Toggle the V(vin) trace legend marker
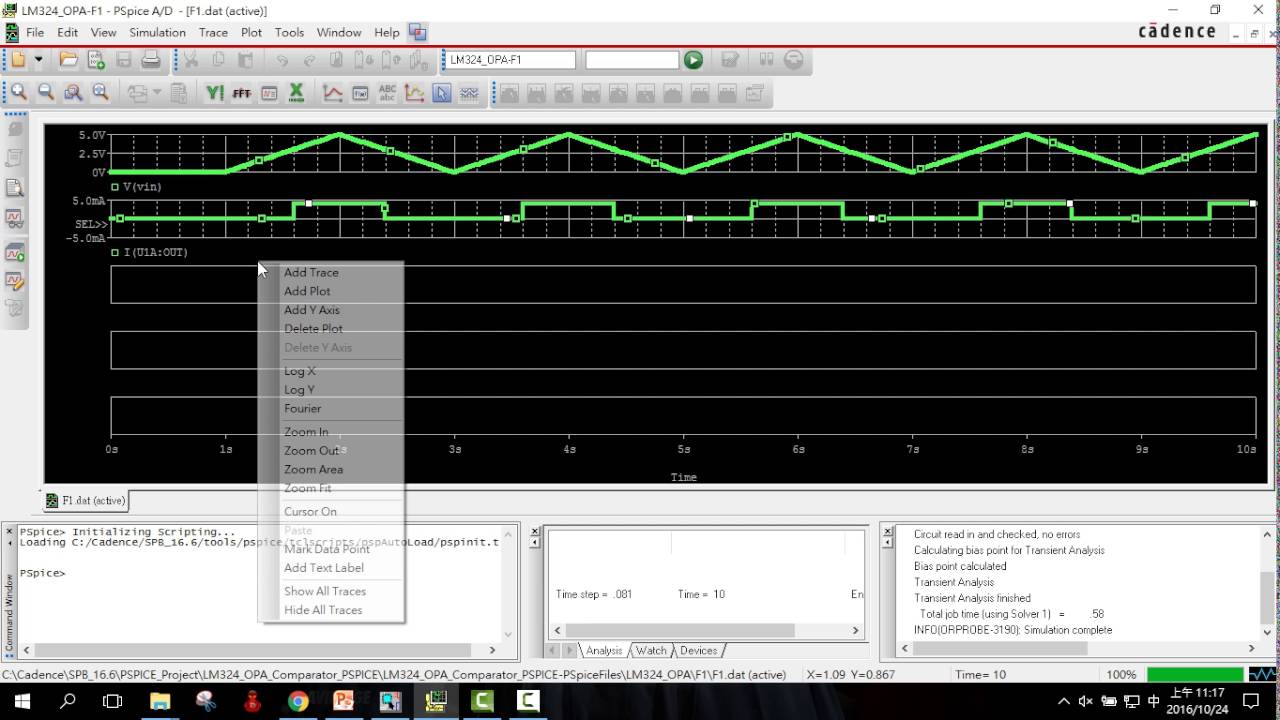 pos(115,187)
